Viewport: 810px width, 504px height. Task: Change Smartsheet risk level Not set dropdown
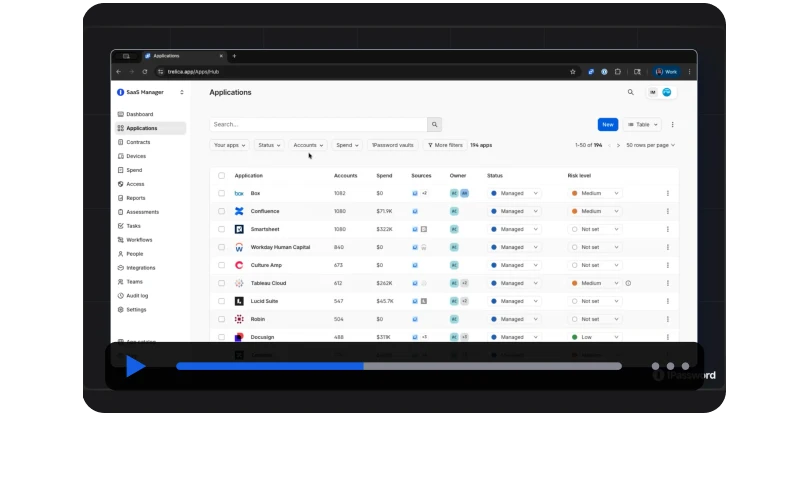pyautogui.click(x=595, y=229)
